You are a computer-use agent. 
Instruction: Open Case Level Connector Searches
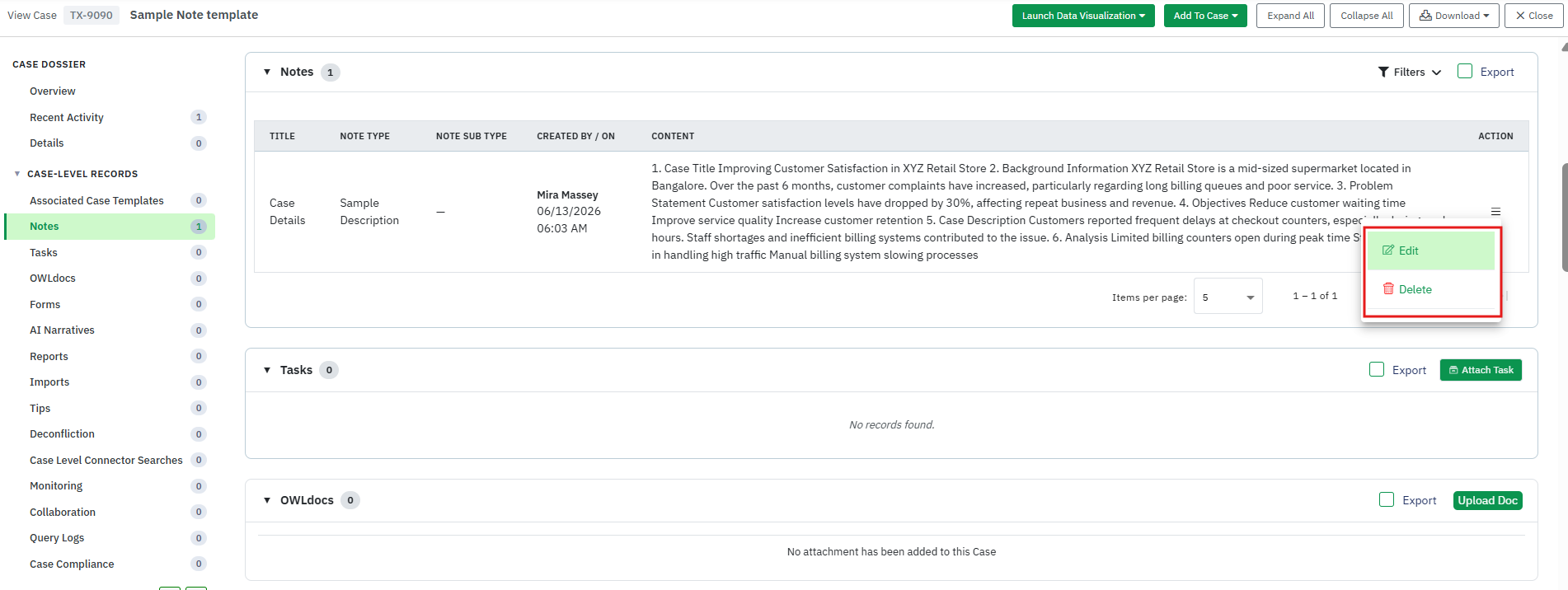point(106,461)
